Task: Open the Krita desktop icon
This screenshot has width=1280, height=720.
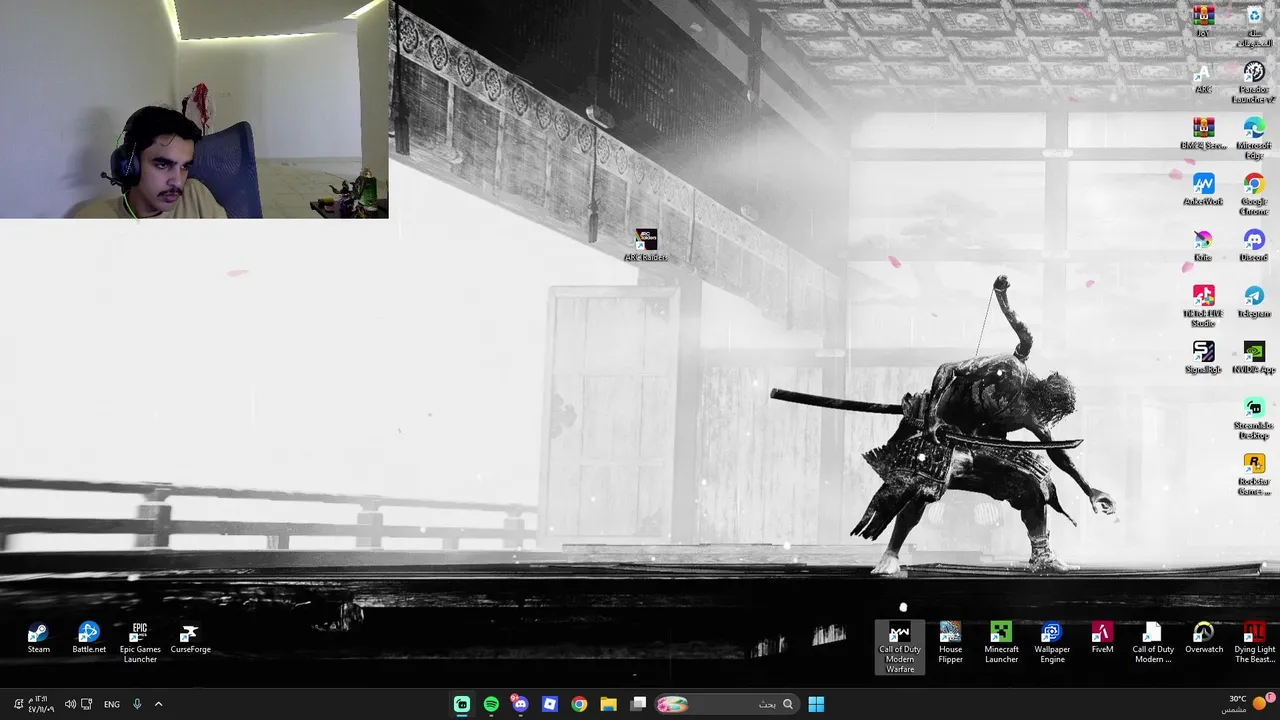Action: pyautogui.click(x=1203, y=245)
